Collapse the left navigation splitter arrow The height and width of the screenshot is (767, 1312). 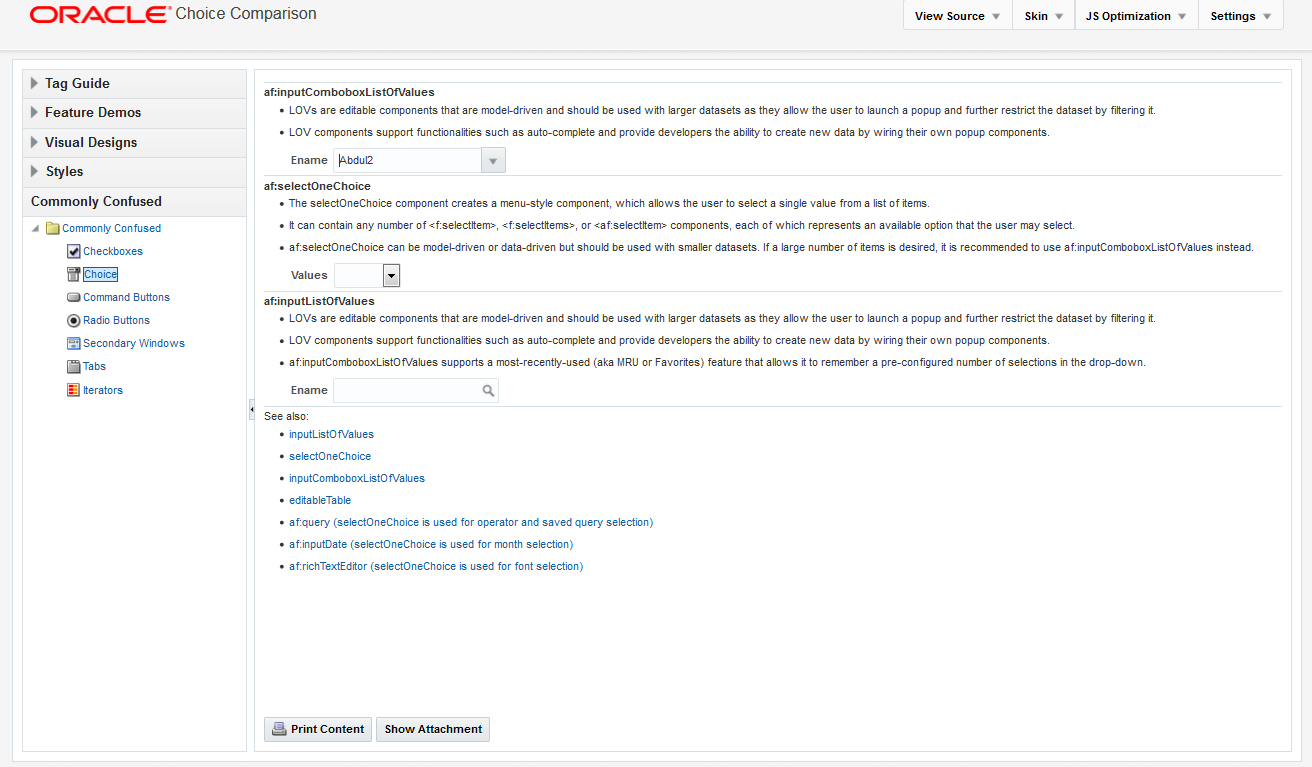click(x=251, y=410)
